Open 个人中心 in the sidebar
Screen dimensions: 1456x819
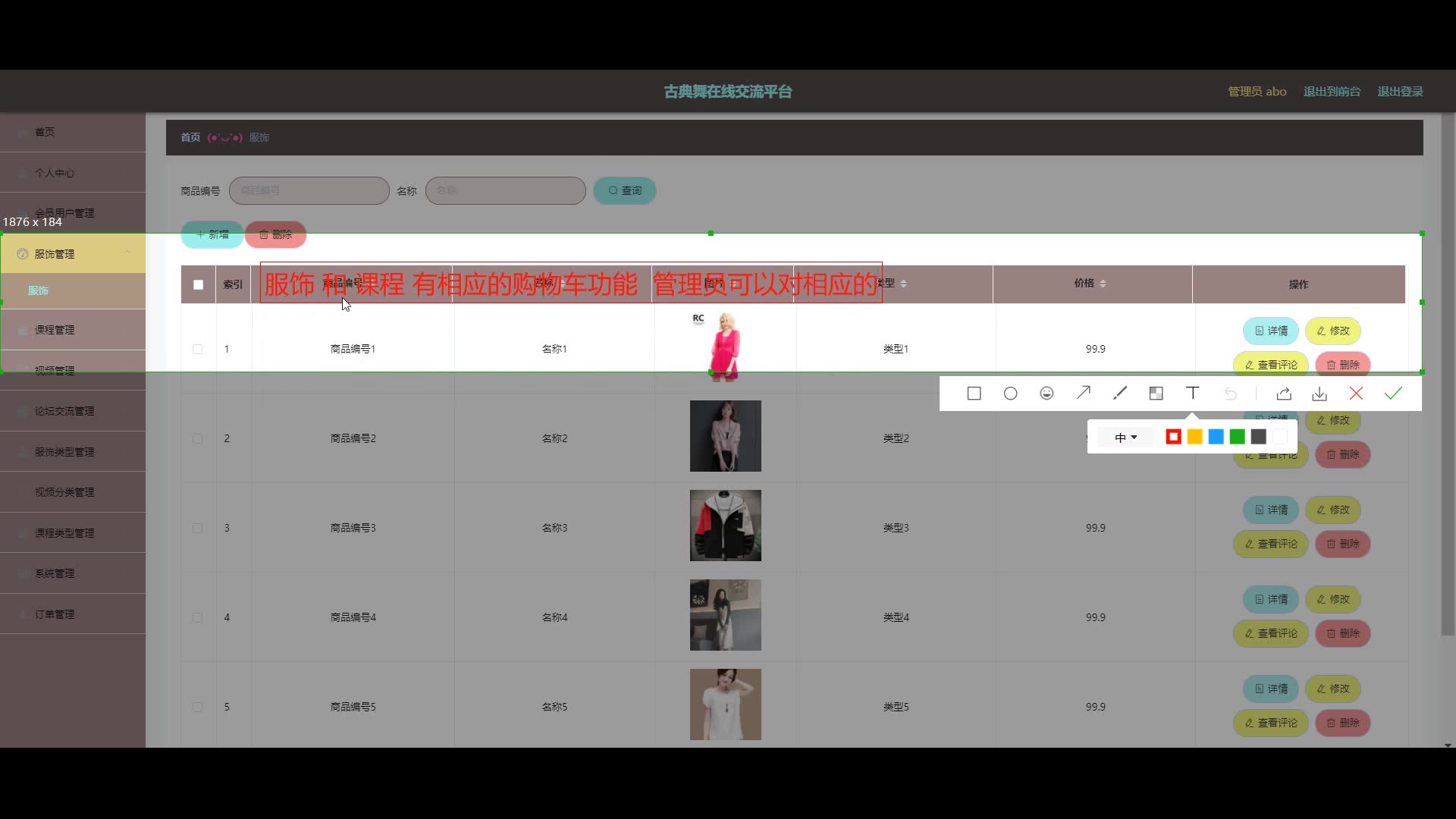pos(73,173)
